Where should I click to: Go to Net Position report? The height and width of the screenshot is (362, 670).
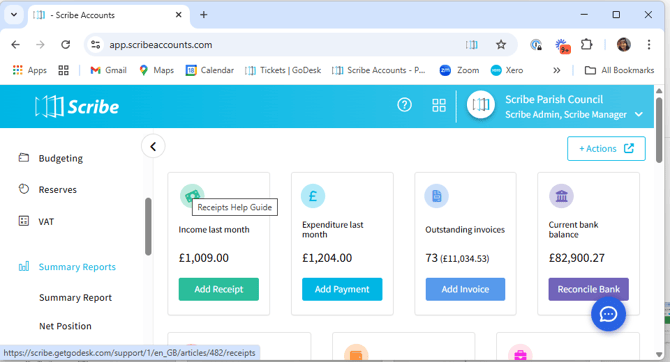(x=65, y=326)
